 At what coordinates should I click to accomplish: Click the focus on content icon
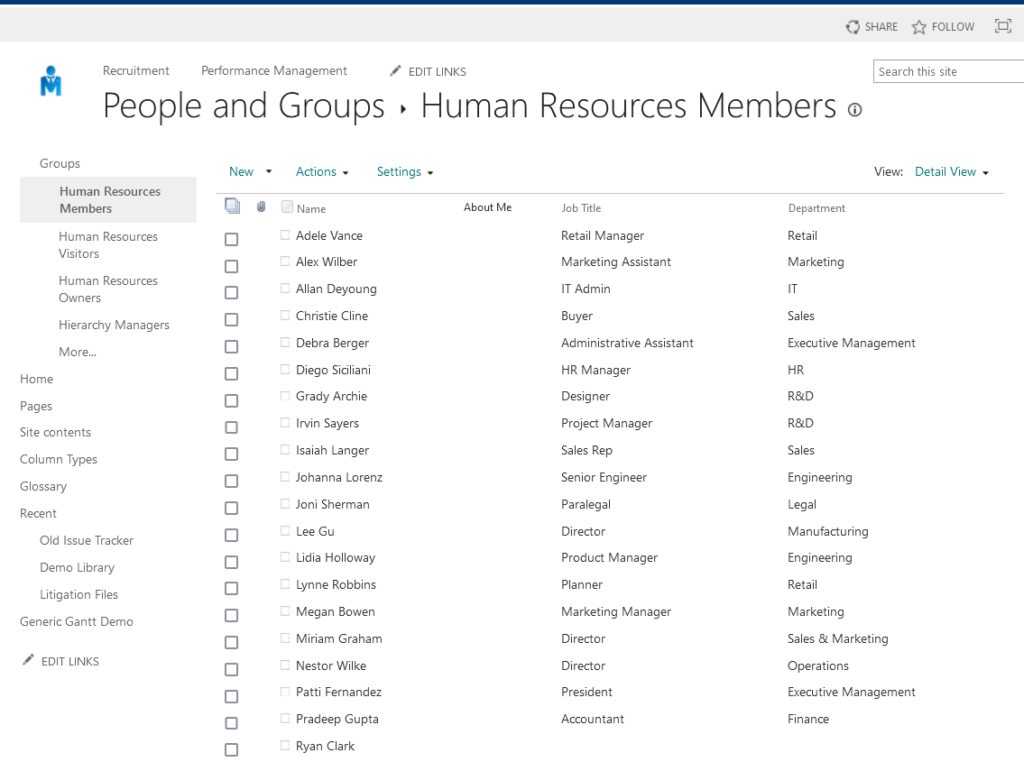pyautogui.click(x=1002, y=26)
